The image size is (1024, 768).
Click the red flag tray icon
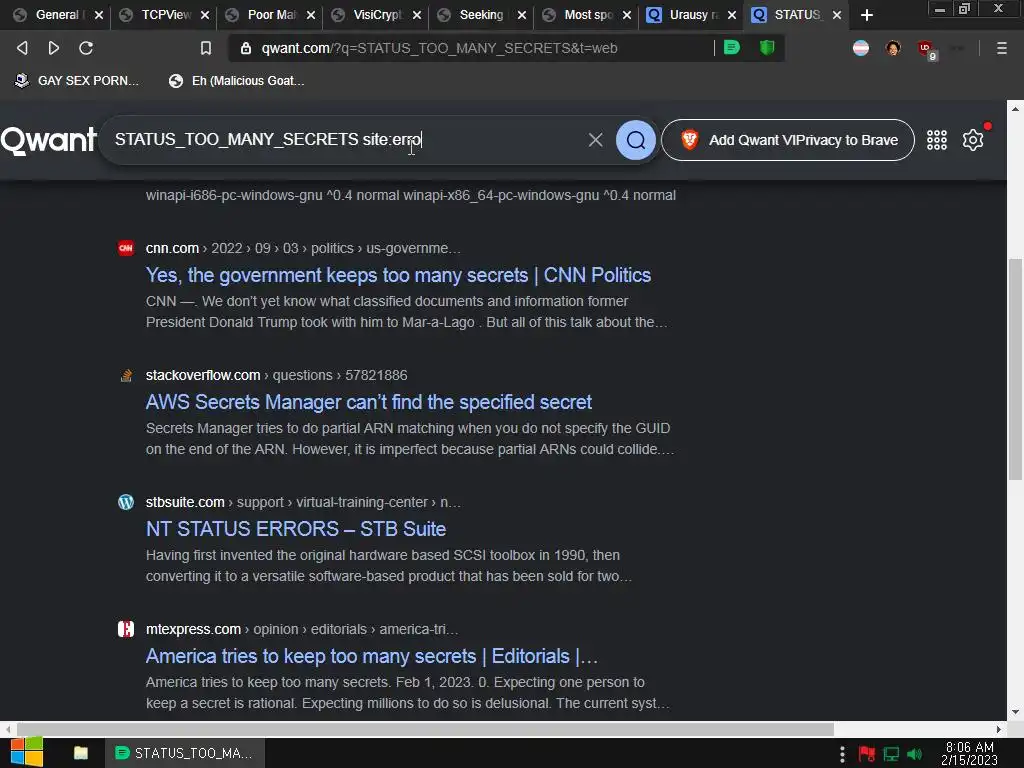[867, 754]
